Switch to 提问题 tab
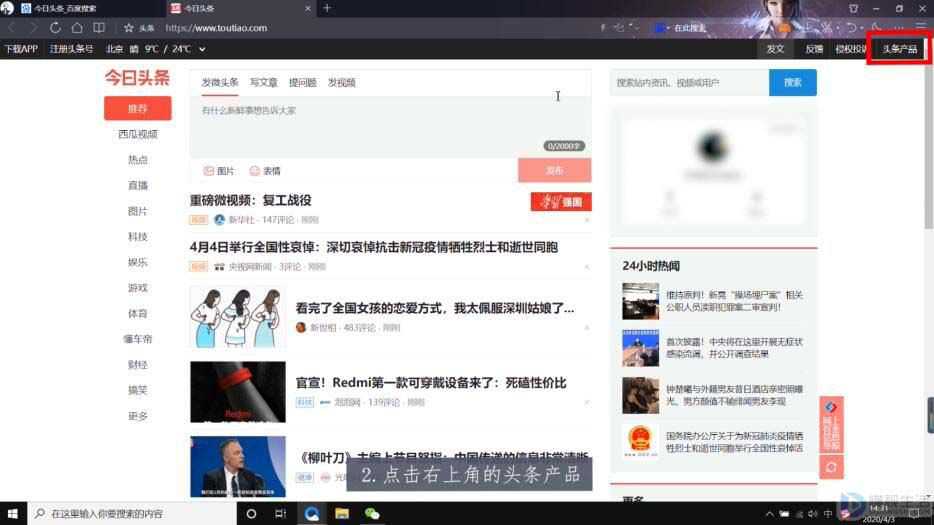Image resolution: width=934 pixels, height=525 pixels. click(x=303, y=83)
